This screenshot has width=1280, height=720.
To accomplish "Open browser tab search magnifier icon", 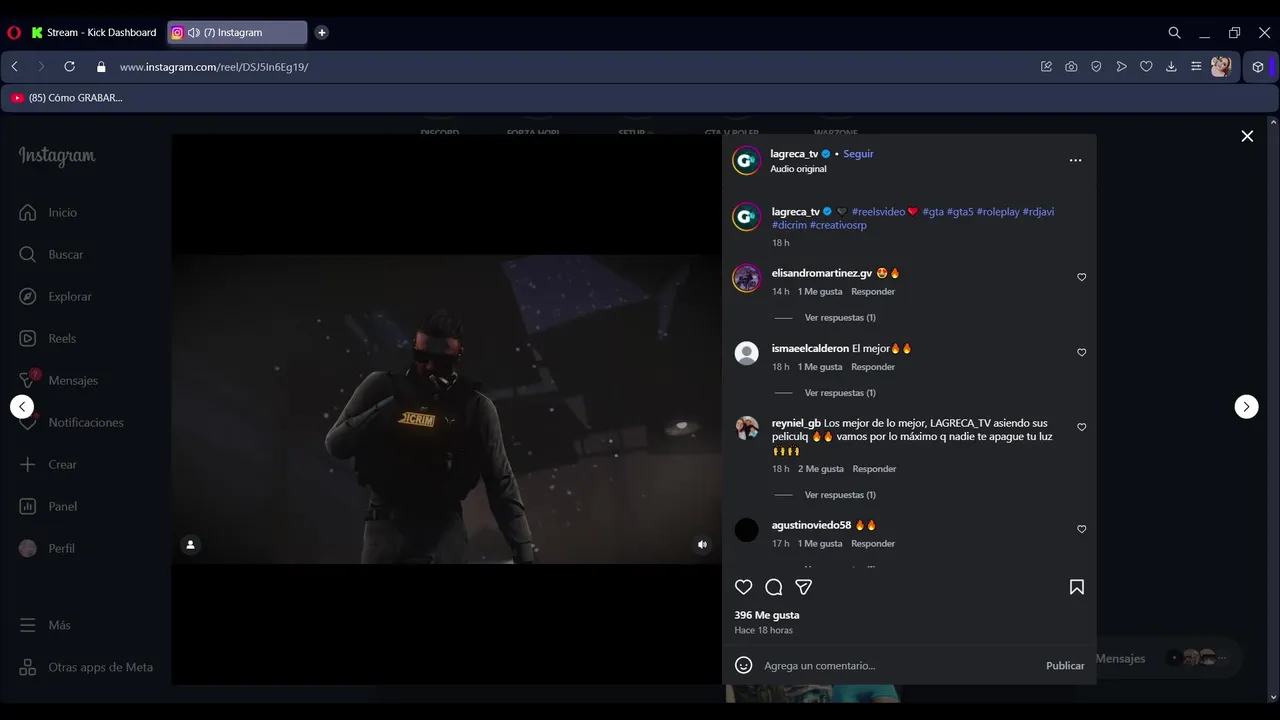I will (x=1175, y=33).
